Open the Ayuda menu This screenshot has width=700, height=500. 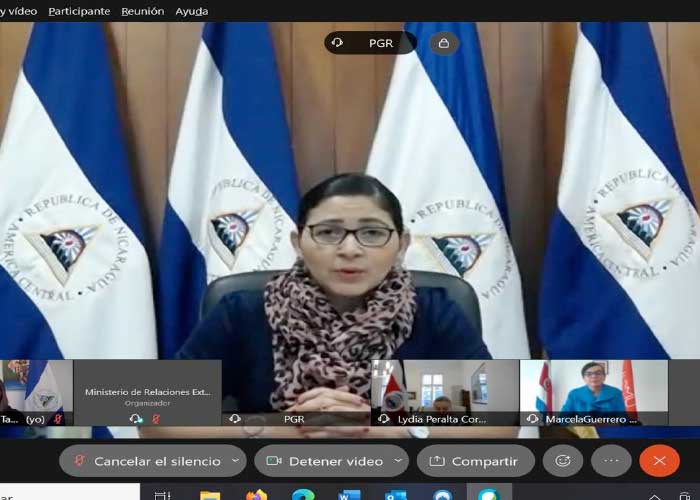tap(192, 11)
